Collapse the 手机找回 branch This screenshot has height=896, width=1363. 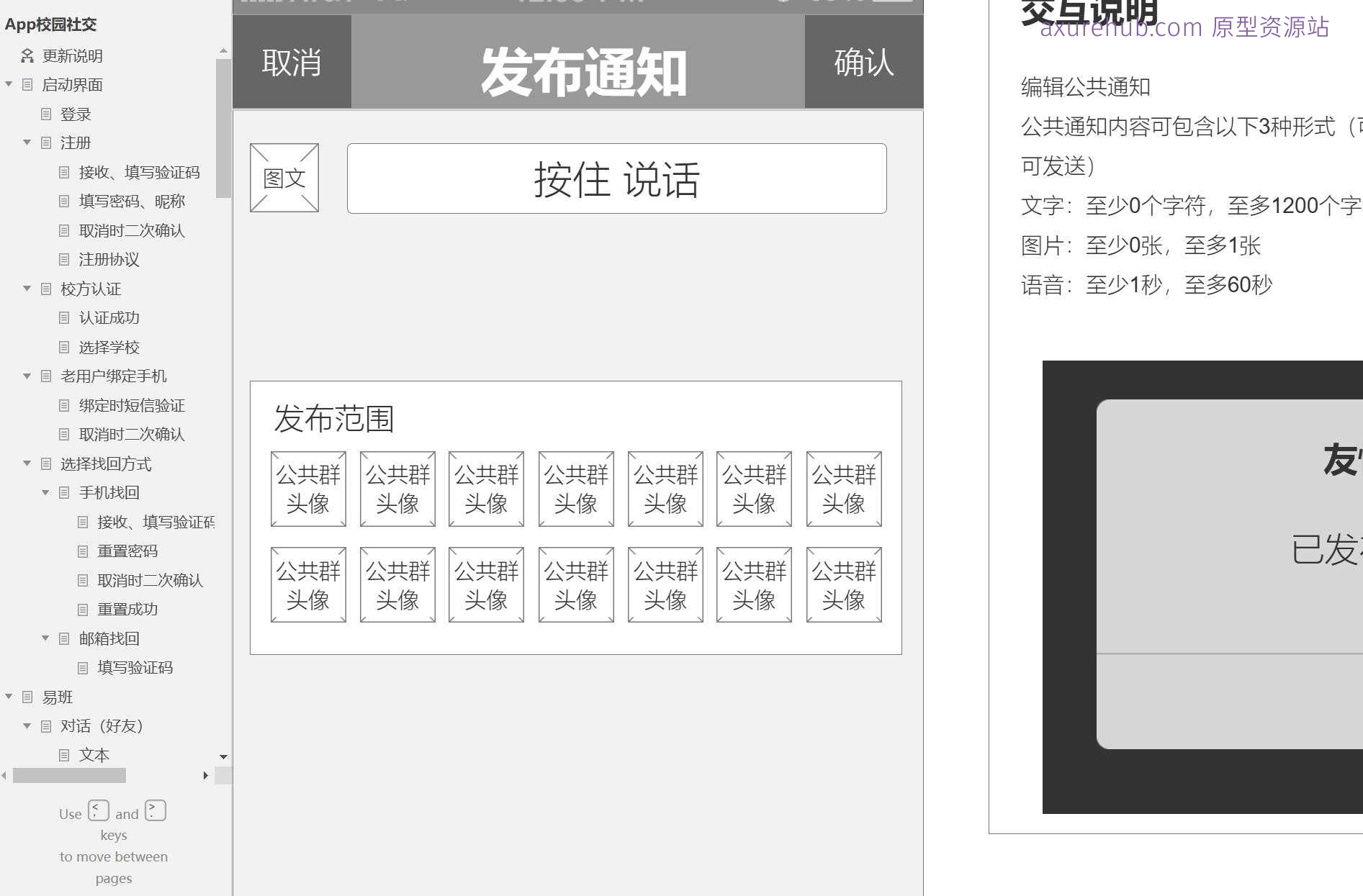[x=45, y=492]
